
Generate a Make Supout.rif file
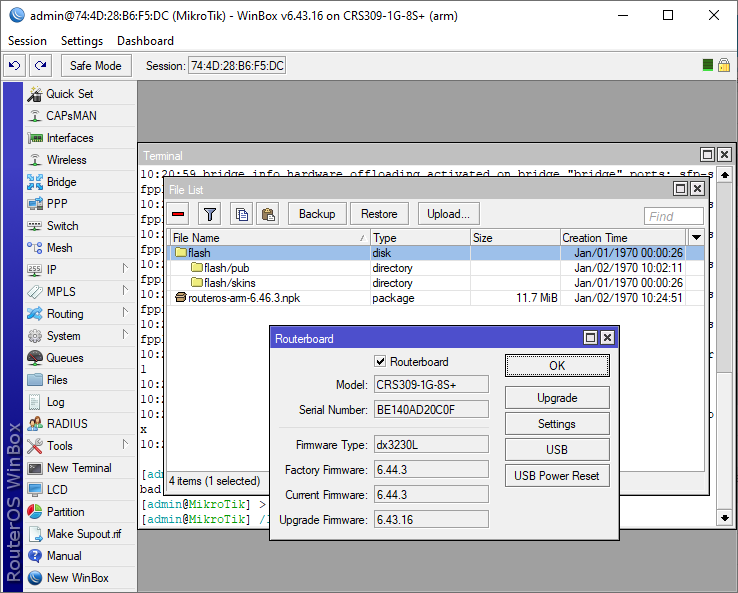point(79,534)
